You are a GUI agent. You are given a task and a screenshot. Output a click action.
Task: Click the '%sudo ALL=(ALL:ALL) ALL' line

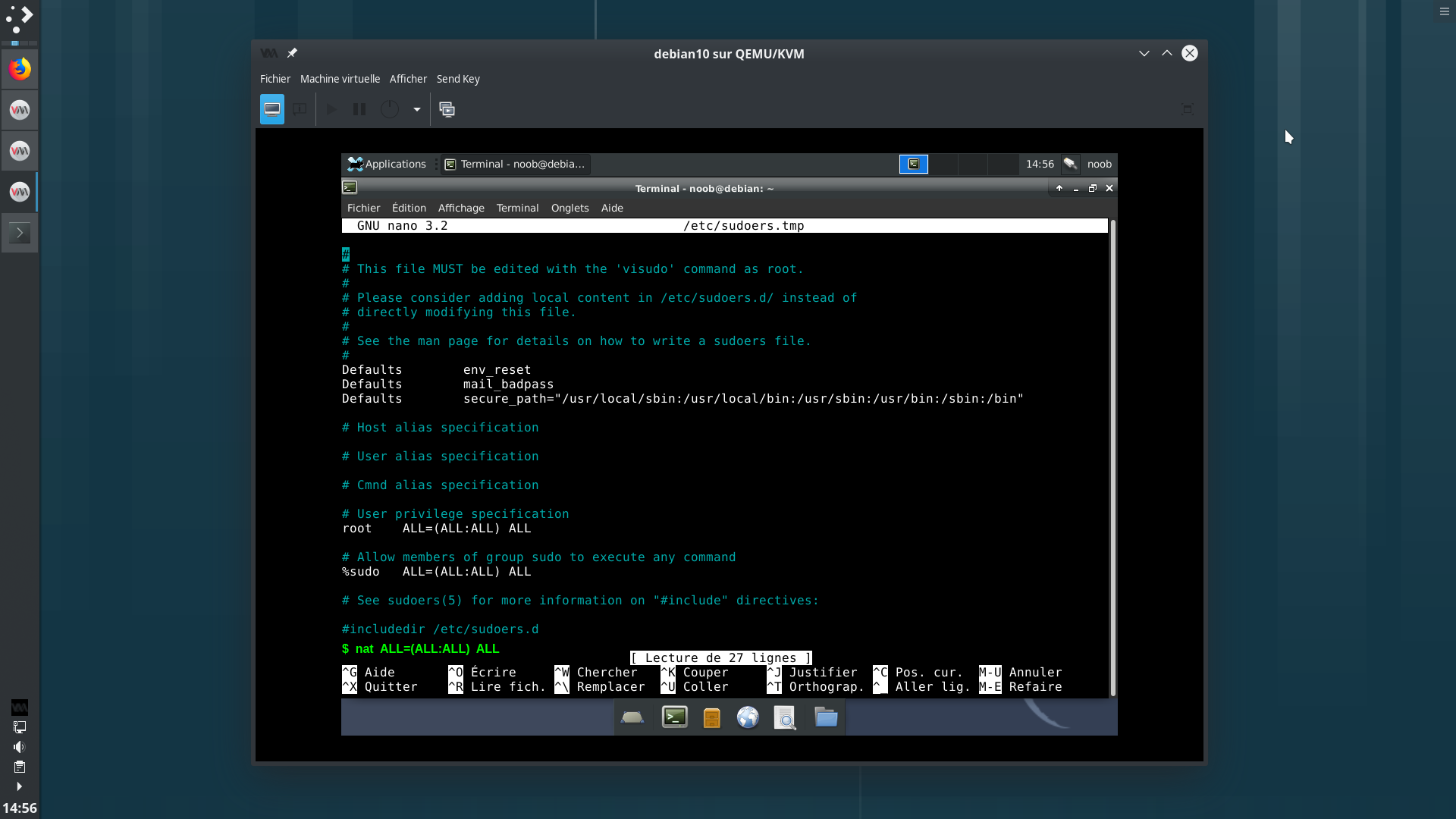(436, 572)
